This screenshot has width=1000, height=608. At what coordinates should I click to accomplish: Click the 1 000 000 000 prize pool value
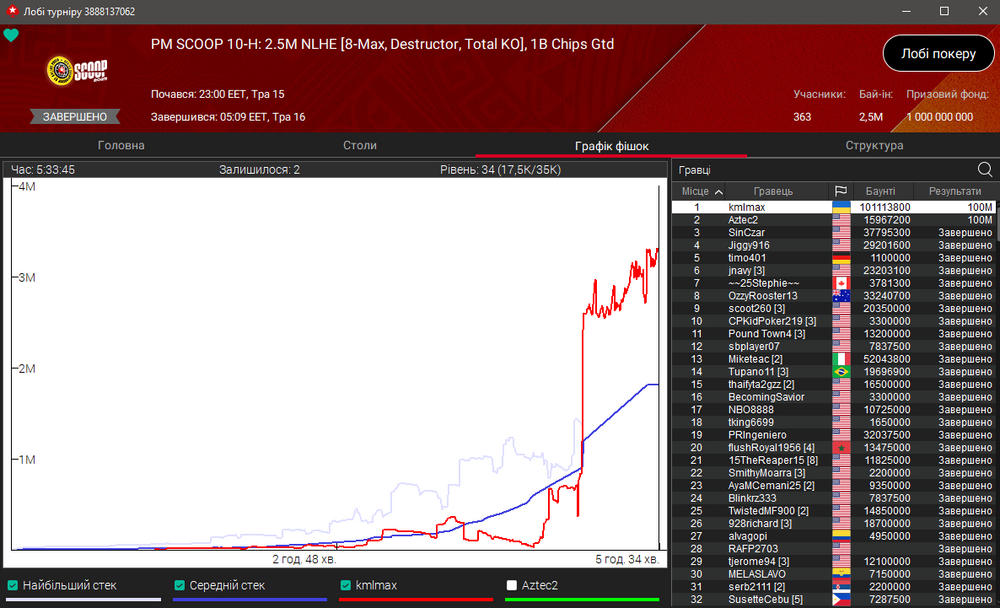(939, 117)
